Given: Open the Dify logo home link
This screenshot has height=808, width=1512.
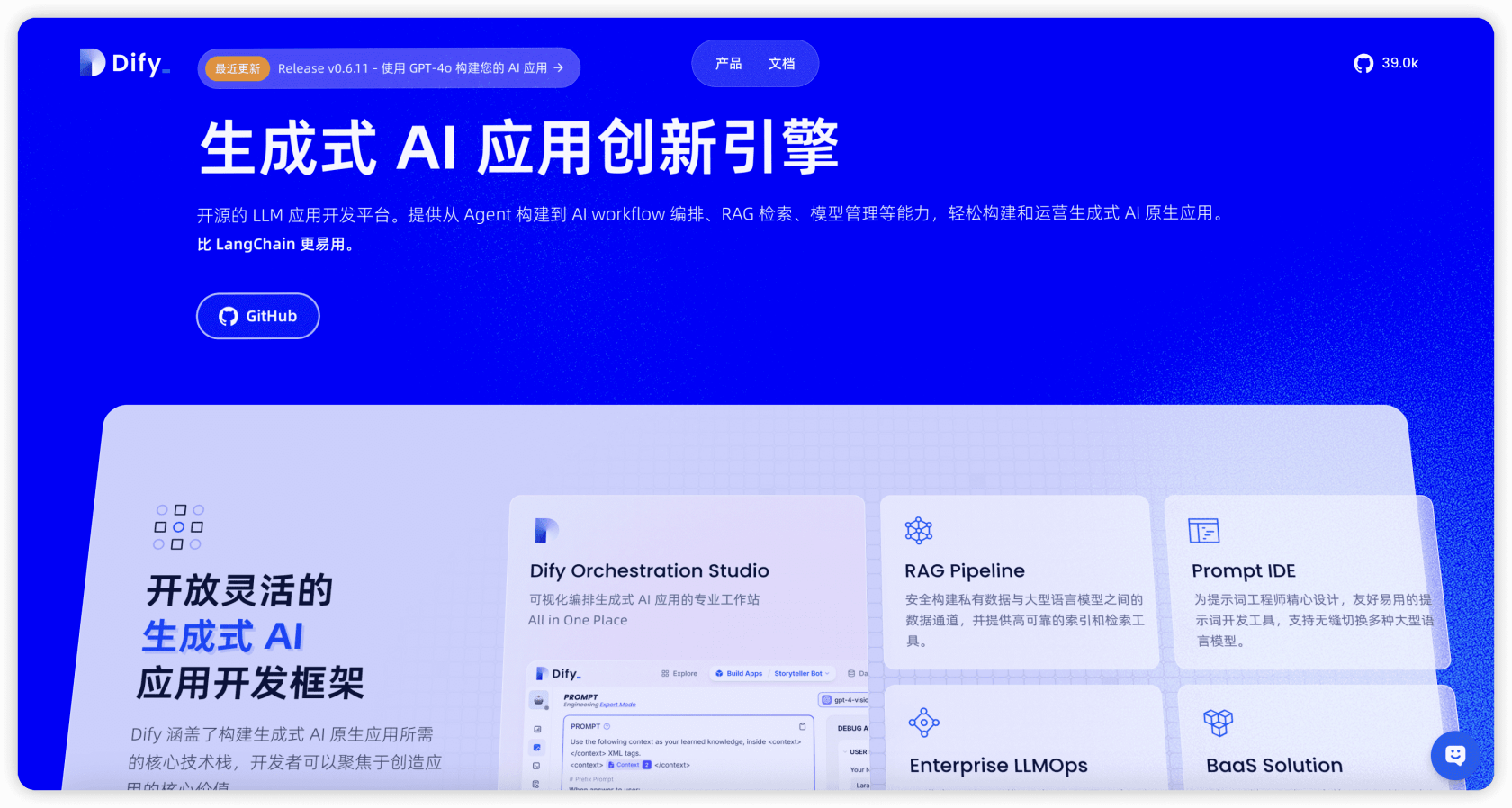Looking at the screenshot, I should pos(124,63).
